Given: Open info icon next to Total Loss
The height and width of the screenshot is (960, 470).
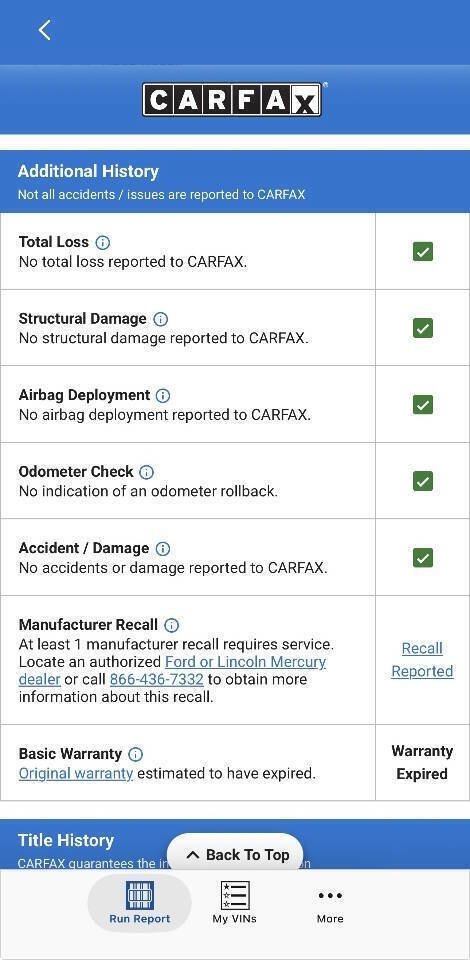Looking at the screenshot, I should pyautogui.click(x=103, y=242).
